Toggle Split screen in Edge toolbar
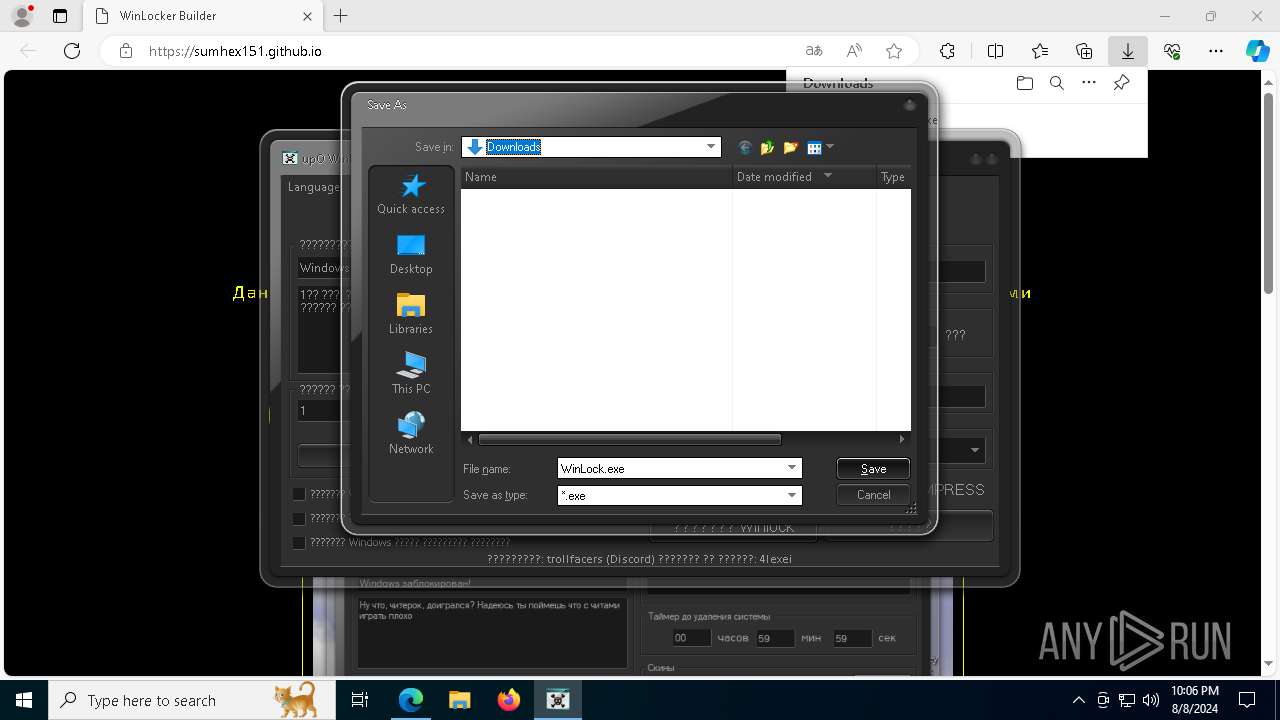The height and width of the screenshot is (720, 1280). coord(996,51)
